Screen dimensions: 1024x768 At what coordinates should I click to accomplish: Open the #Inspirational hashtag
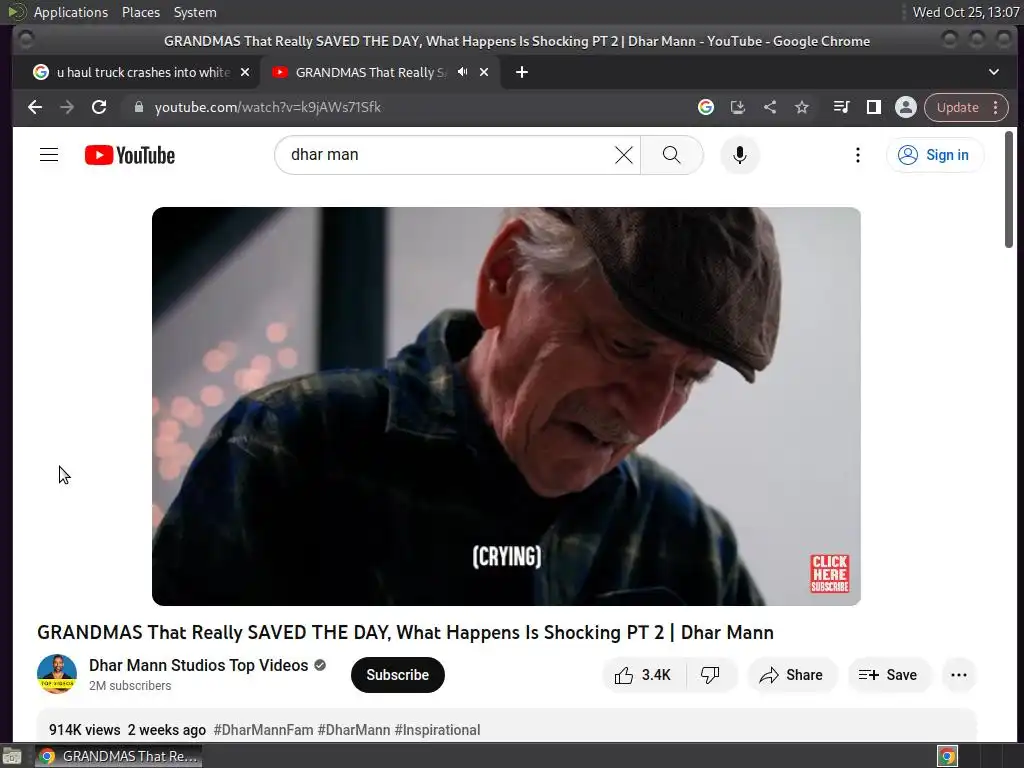click(438, 729)
